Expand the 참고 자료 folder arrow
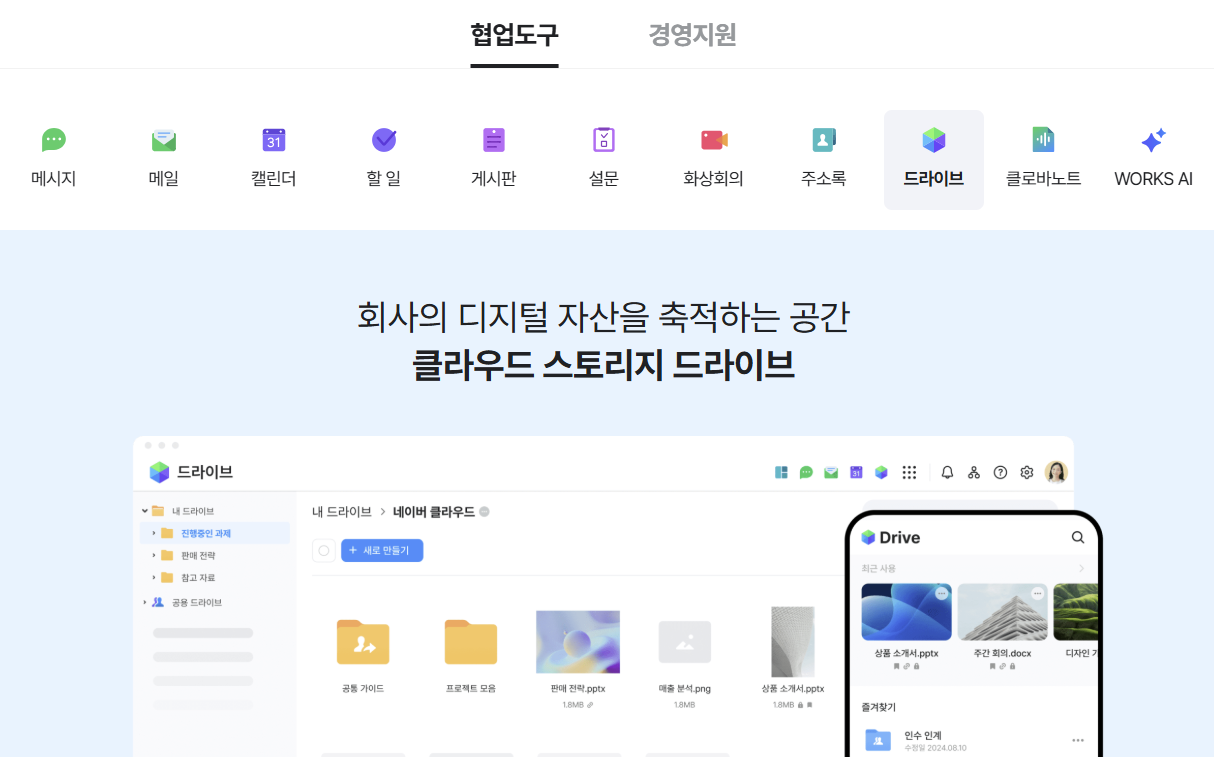 click(154, 577)
